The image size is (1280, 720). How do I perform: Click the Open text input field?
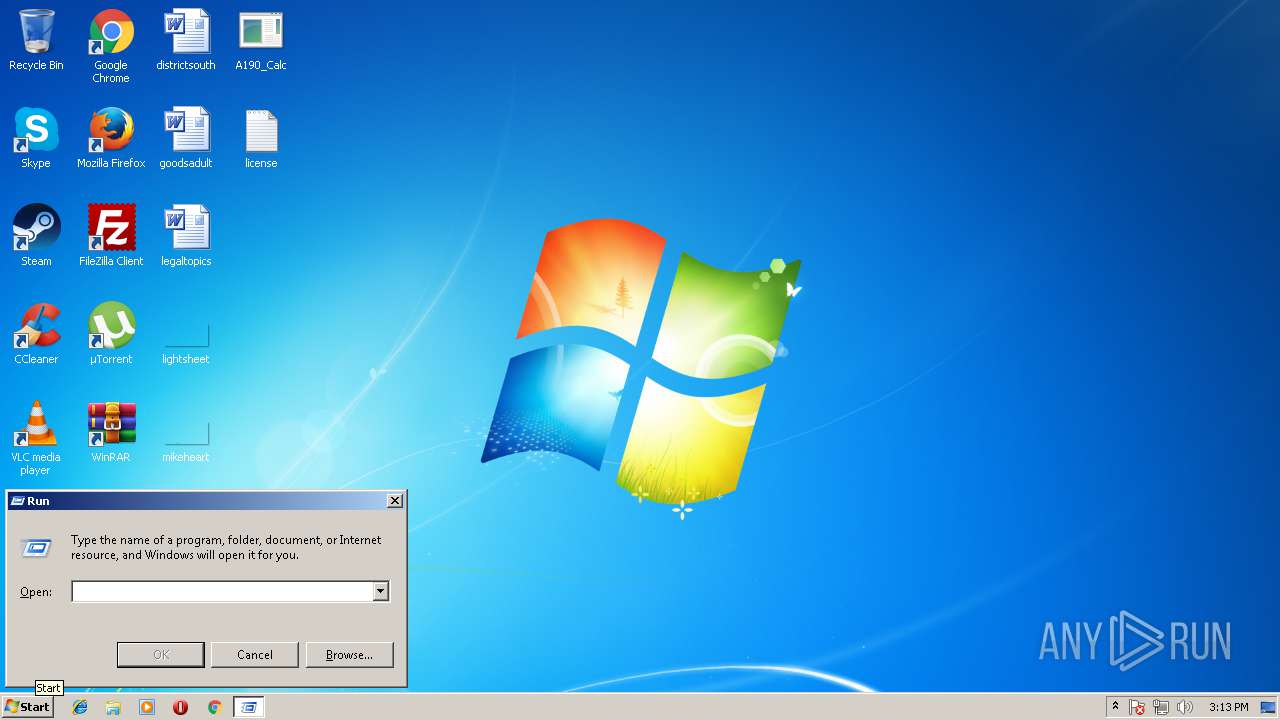pyautogui.click(x=222, y=592)
